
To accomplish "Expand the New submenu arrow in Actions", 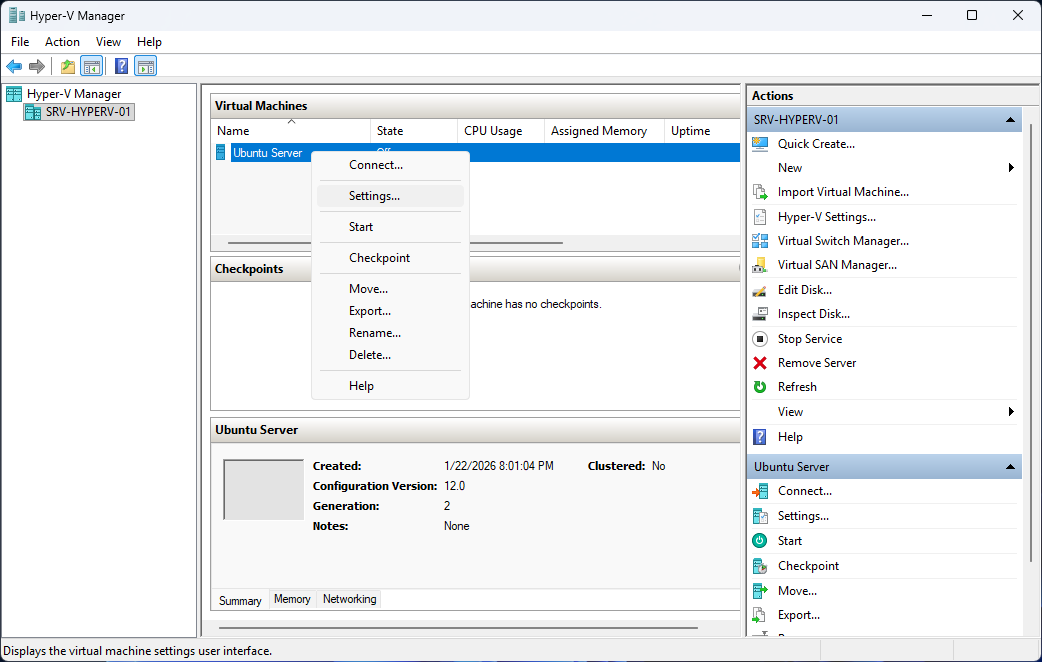I will pyautogui.click(x=1011, y=168).
